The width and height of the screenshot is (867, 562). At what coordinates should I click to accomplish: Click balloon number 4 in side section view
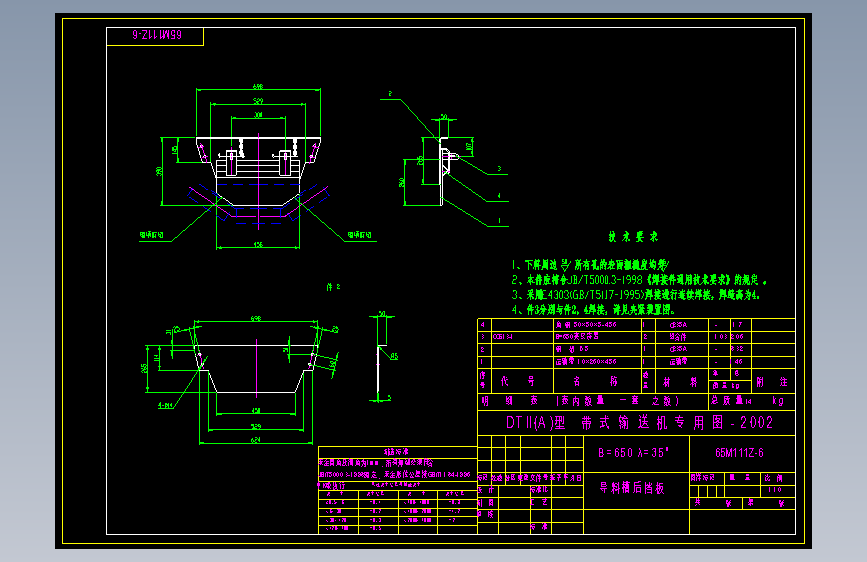pyautogui.click(x=499, y=195)
